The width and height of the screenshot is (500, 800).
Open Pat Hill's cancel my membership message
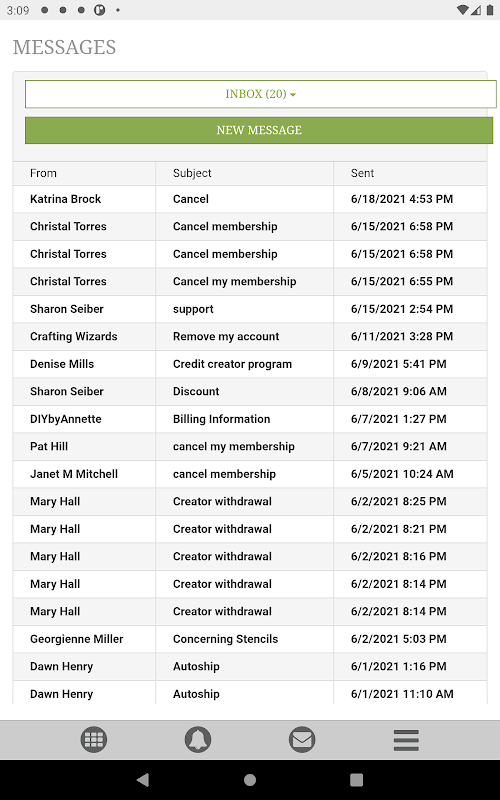tap(250, 447)
